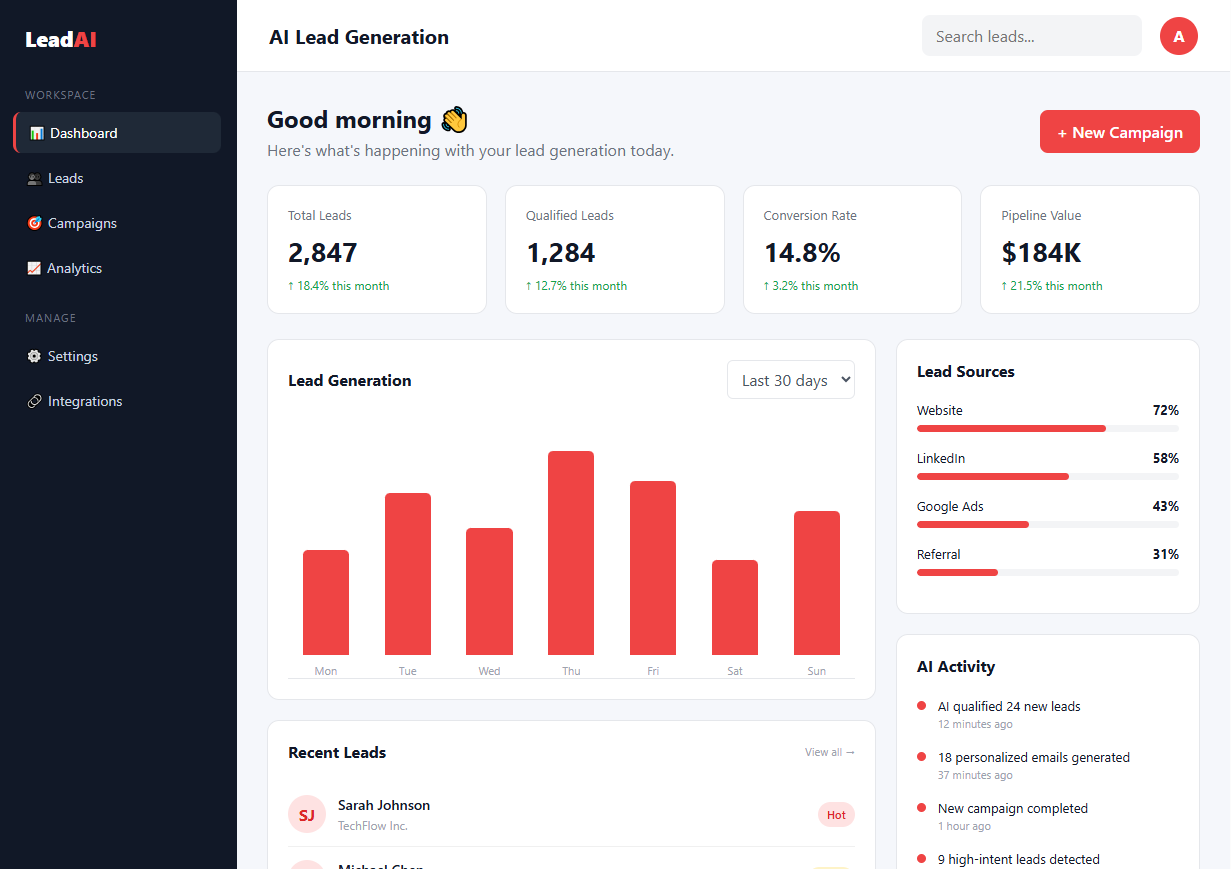Screen dimensions: 1231x869
Task: Click the Referral source progress bar
Action: click(1048, 572)
